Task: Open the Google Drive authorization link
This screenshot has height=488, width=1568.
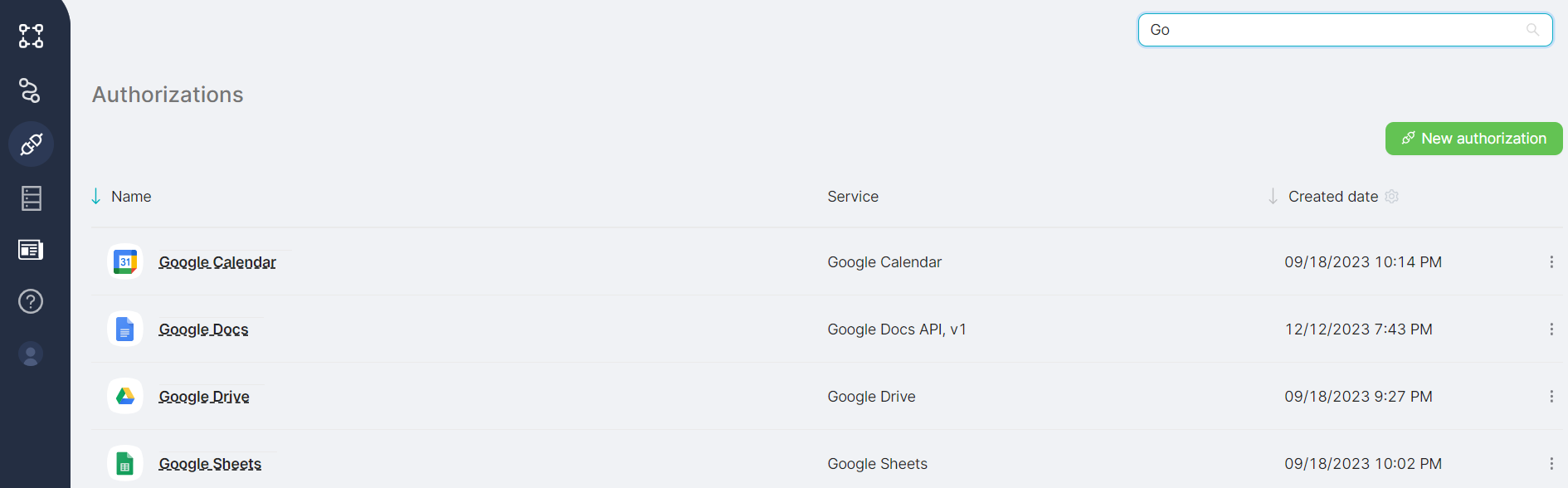Action: point(204,397)
